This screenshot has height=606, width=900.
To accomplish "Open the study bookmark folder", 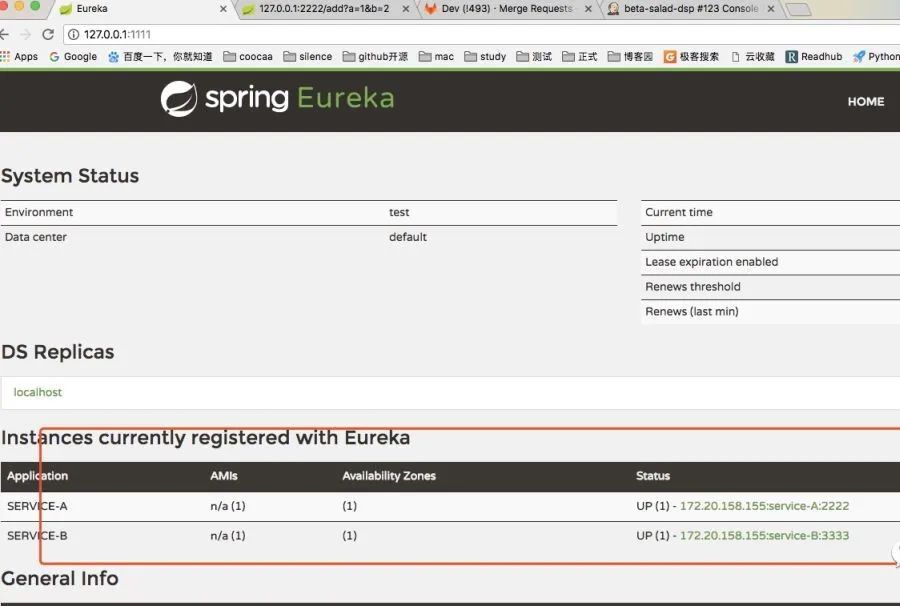I will (485, 56).
